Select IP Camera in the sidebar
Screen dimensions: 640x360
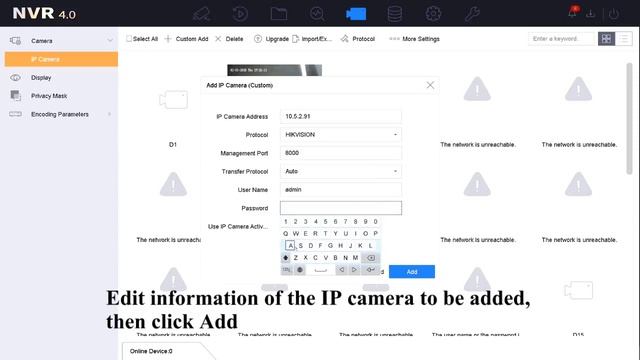(61, 59)
